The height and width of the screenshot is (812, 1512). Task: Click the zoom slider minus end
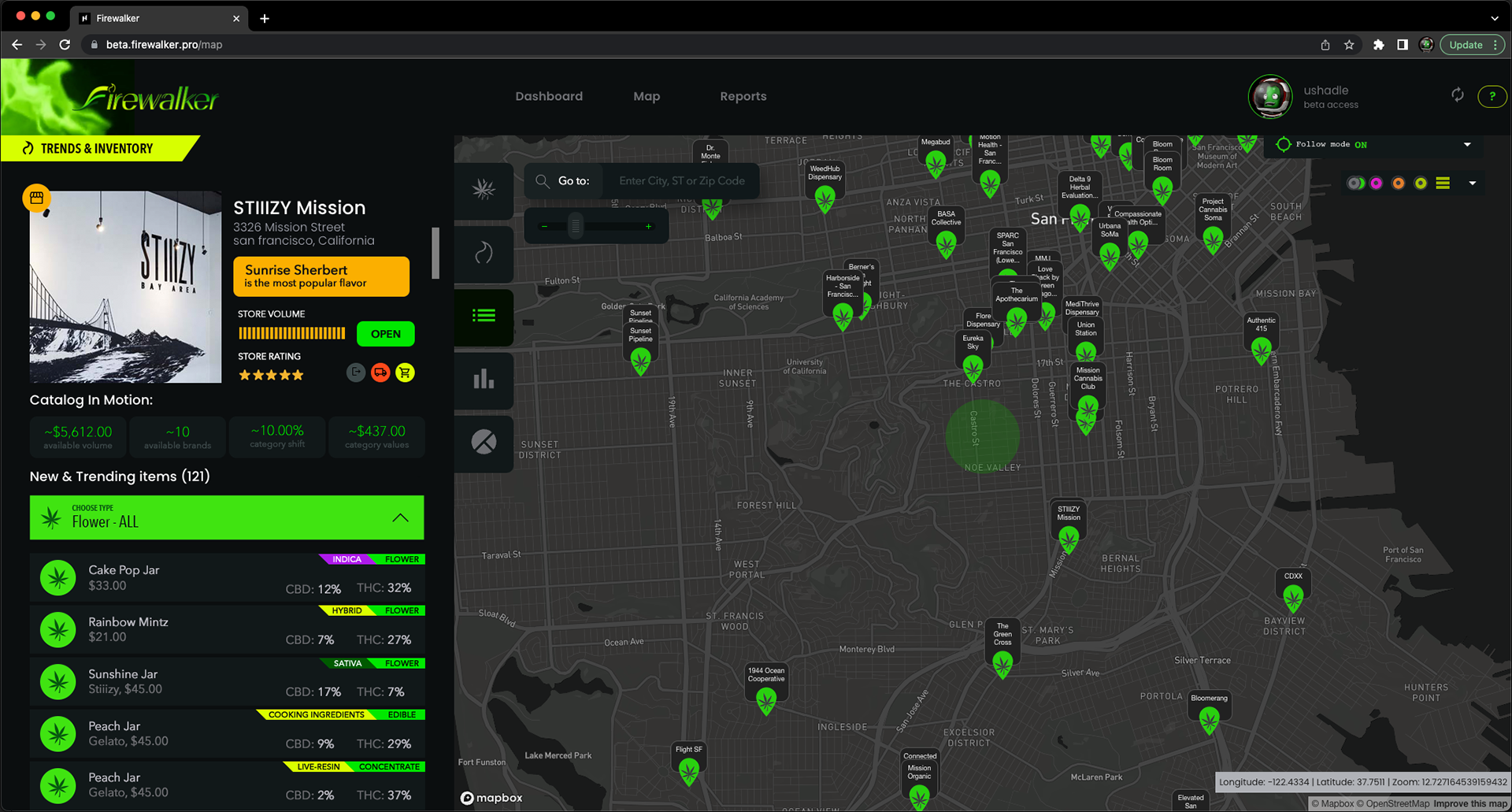(x=543, y=226)
